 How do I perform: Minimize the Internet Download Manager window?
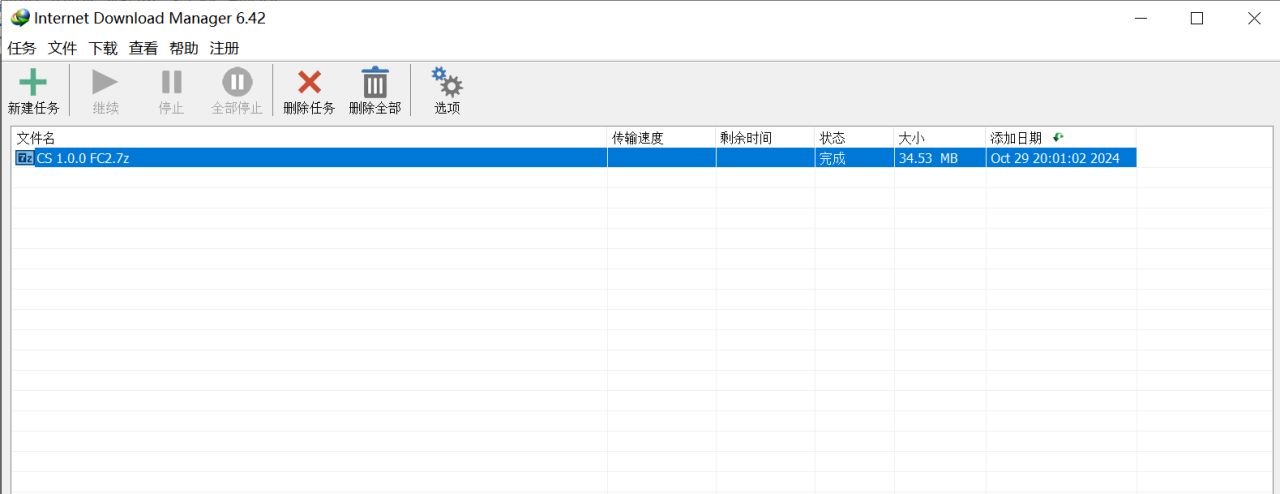pos(1140,18)
